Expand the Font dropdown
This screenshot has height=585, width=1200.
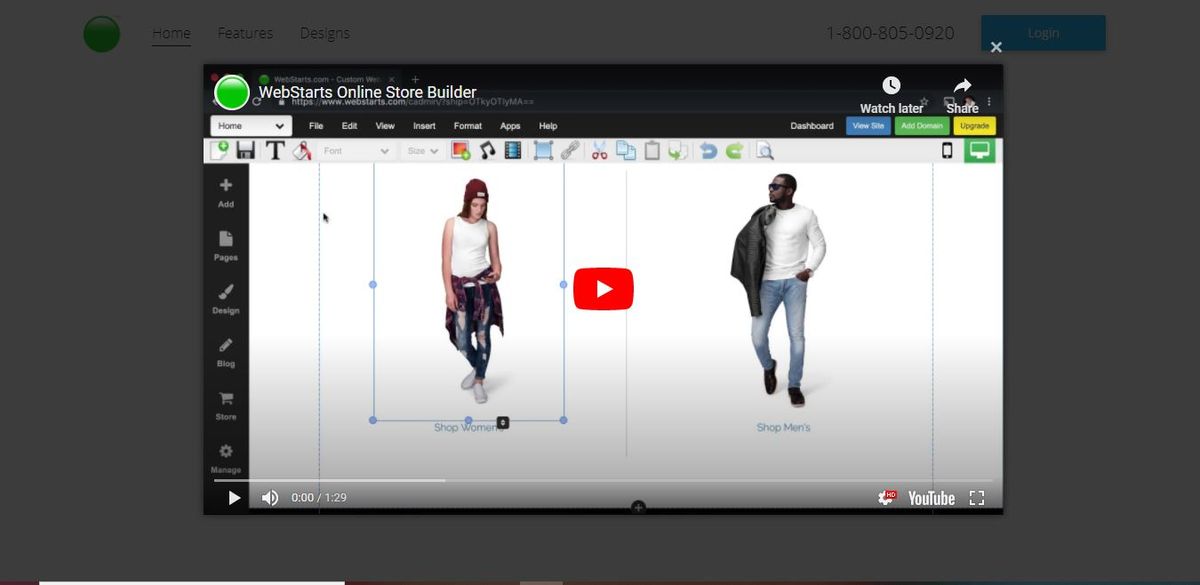[x=355, y=150]
